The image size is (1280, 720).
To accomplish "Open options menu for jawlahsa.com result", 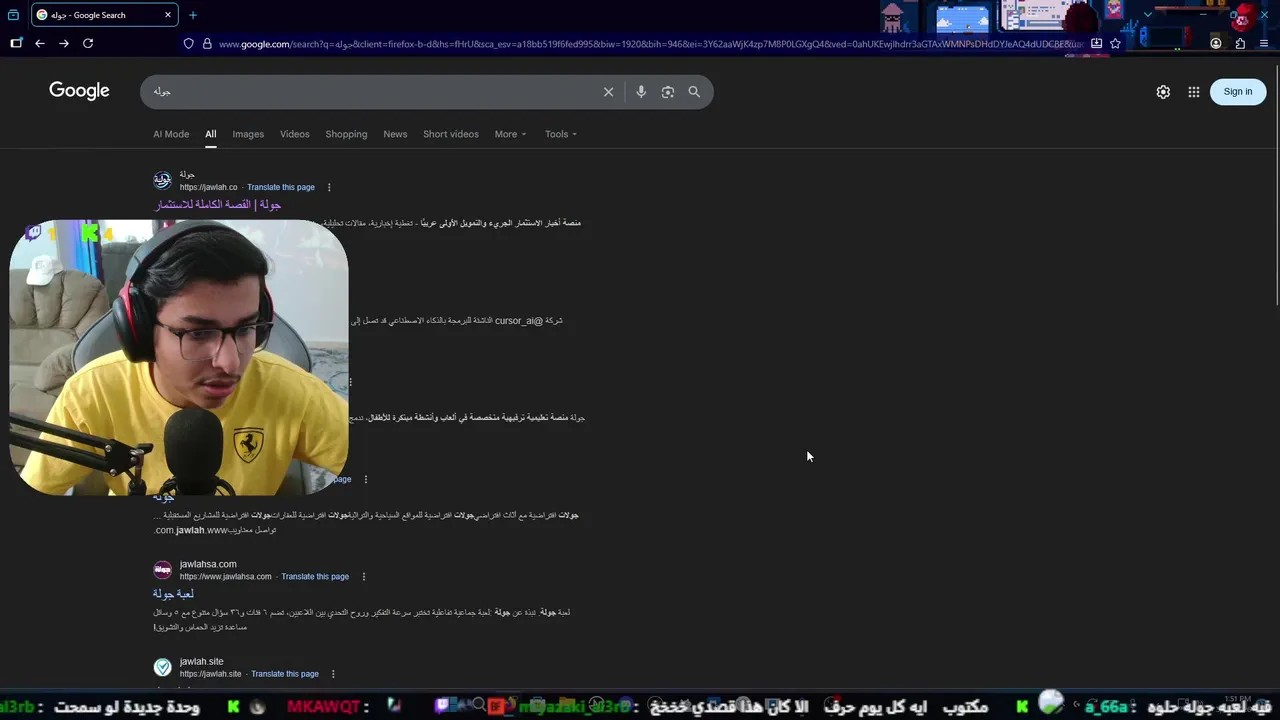I will (363, 577).
